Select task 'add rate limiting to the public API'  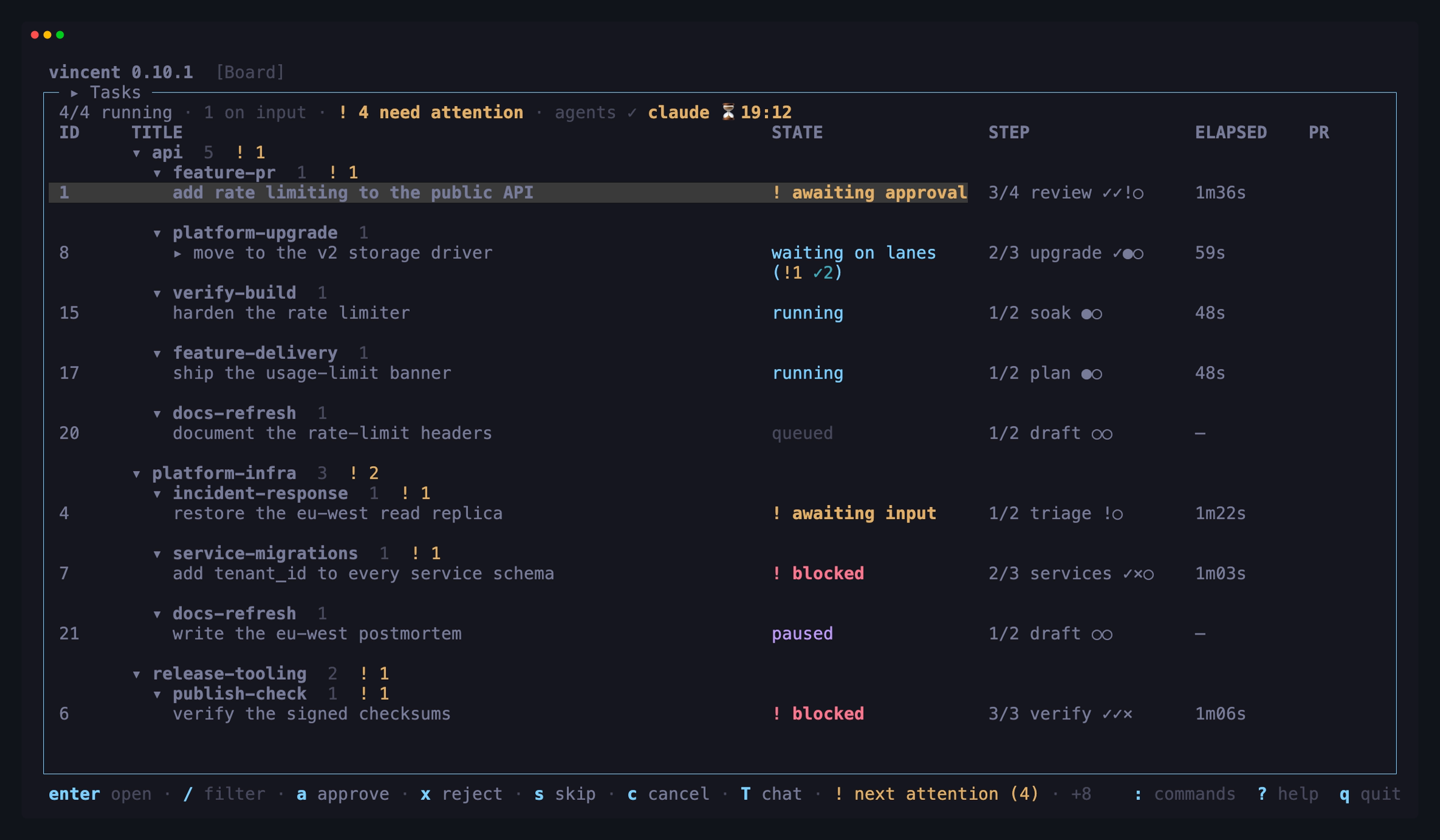508,193
